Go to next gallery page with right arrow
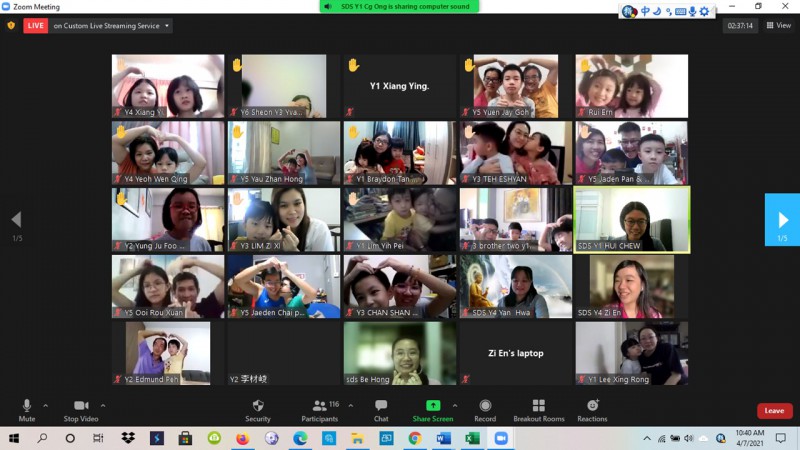Viewport: 800px width, 450px height. pyautogui.click(x=782, y=220)
